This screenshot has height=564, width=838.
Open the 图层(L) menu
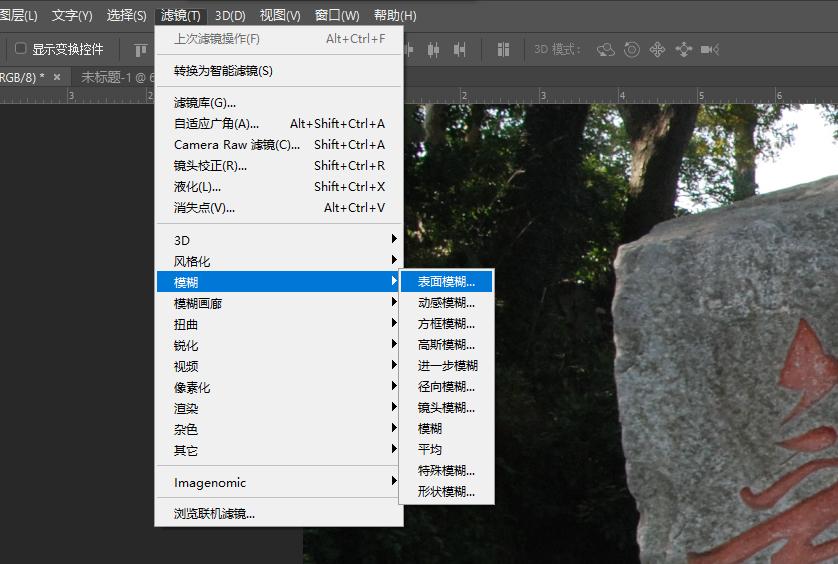(x=19, y=16)
